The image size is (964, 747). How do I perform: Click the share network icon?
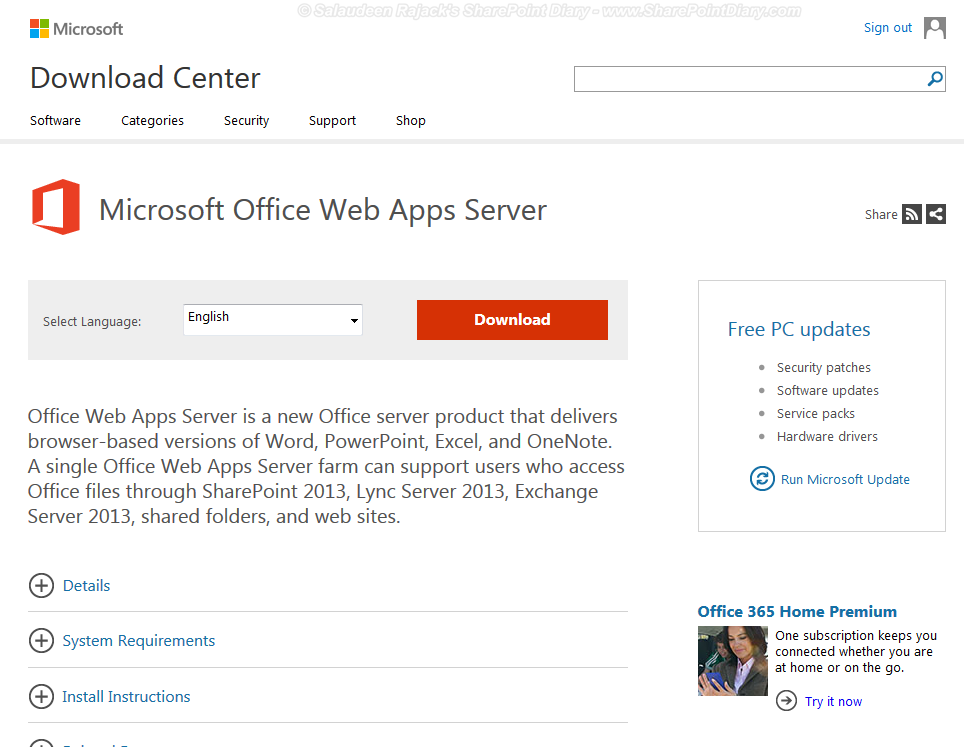point(936,214)
